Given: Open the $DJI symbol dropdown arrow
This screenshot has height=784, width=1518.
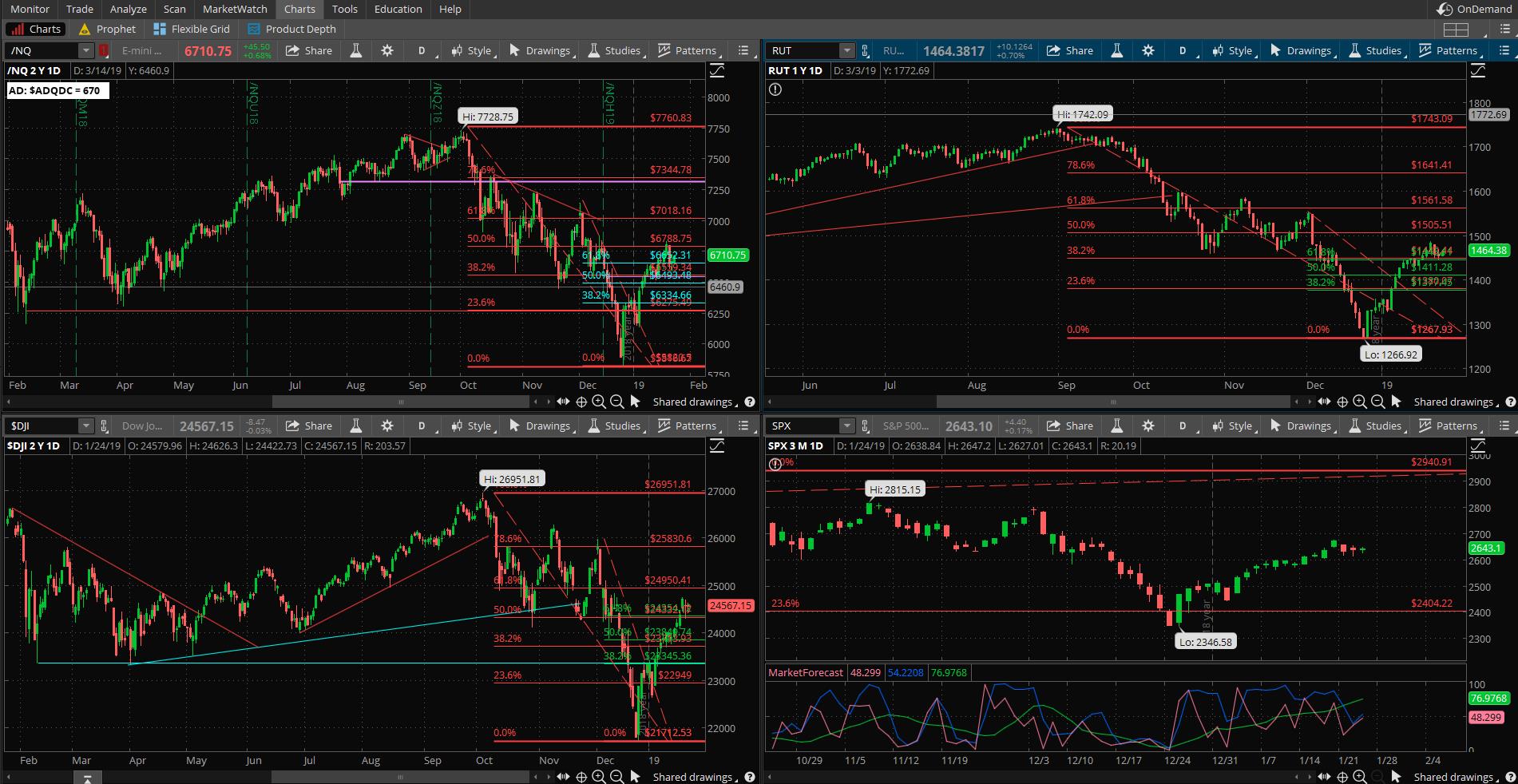Looking at the screenshot, I should 86,426.
